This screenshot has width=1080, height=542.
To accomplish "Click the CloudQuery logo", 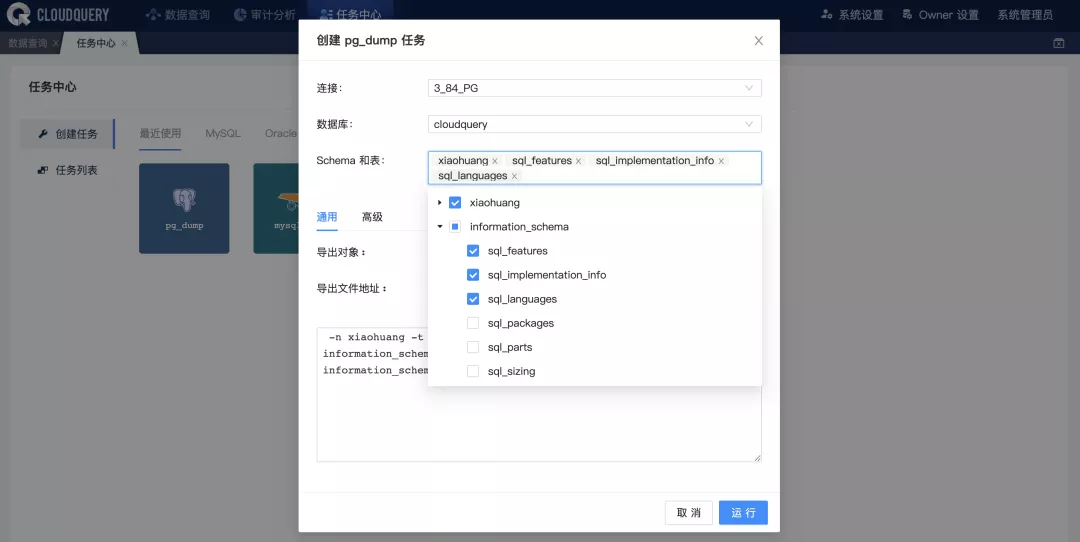I will (x=58, y=14).
